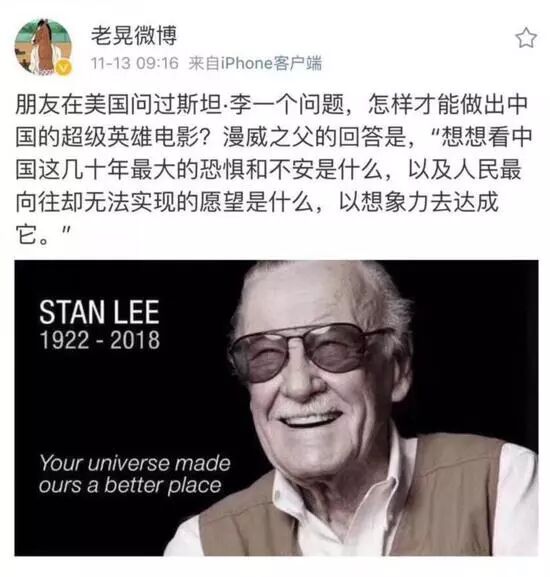The image size is (550, 577).
Task: Click the 'ours a better place' caption line
Action: tap(130, 485)
